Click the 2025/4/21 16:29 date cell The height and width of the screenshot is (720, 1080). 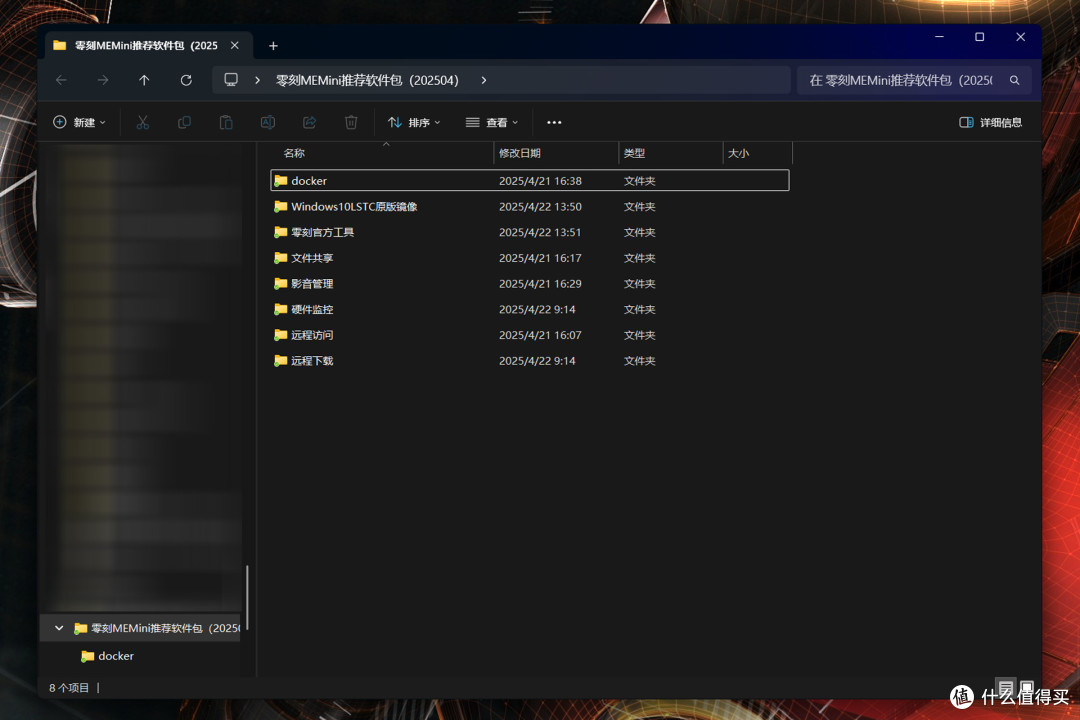point(540,284)
